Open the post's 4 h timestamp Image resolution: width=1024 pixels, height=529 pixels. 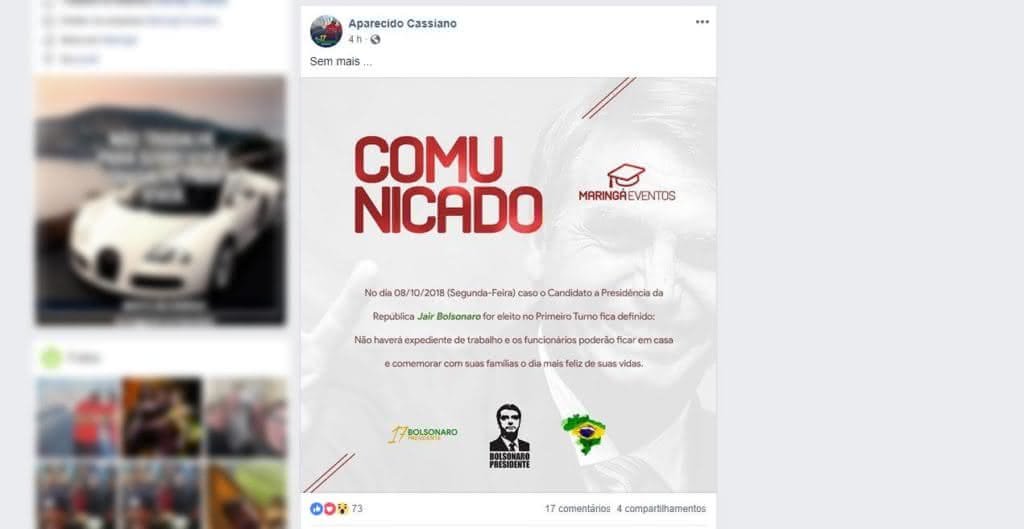click(x=355, y=40)
